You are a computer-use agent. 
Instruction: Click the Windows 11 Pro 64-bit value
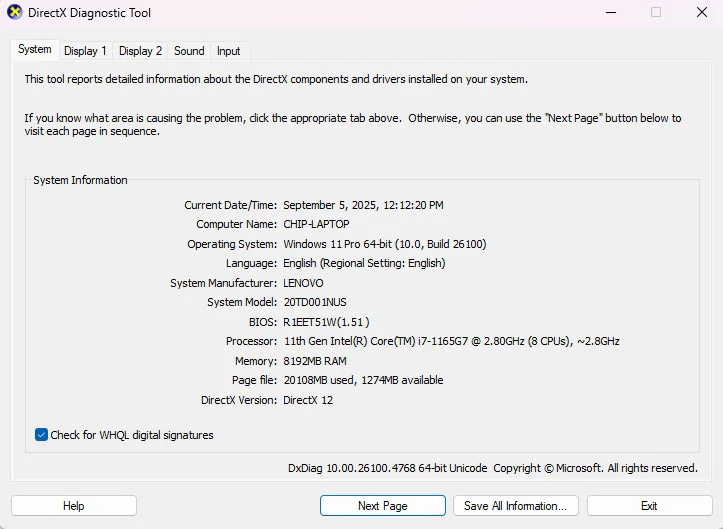385,244
